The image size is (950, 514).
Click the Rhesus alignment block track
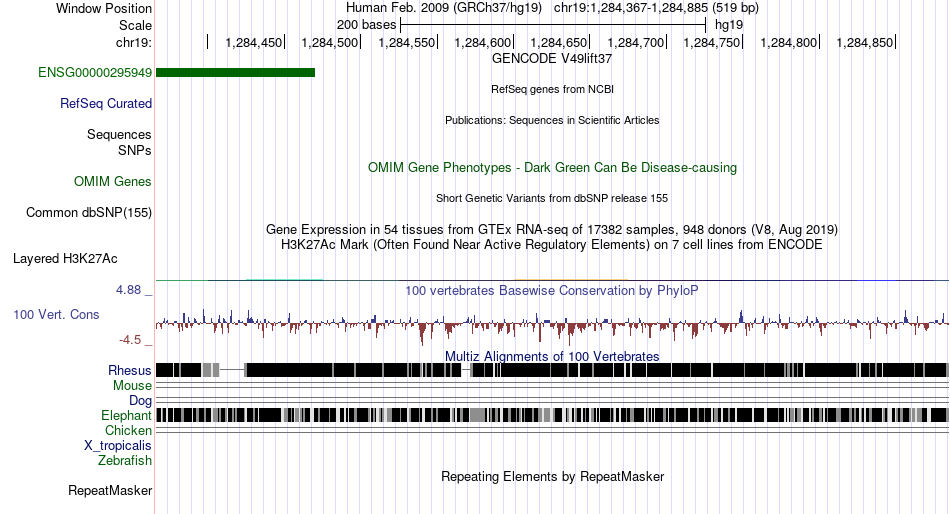(552, 370)
